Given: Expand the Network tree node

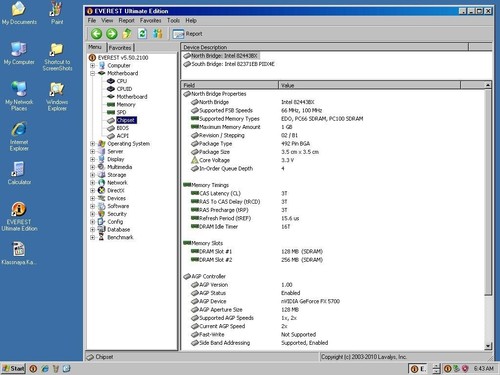Looking at the screenshot, I should [93, 183].
